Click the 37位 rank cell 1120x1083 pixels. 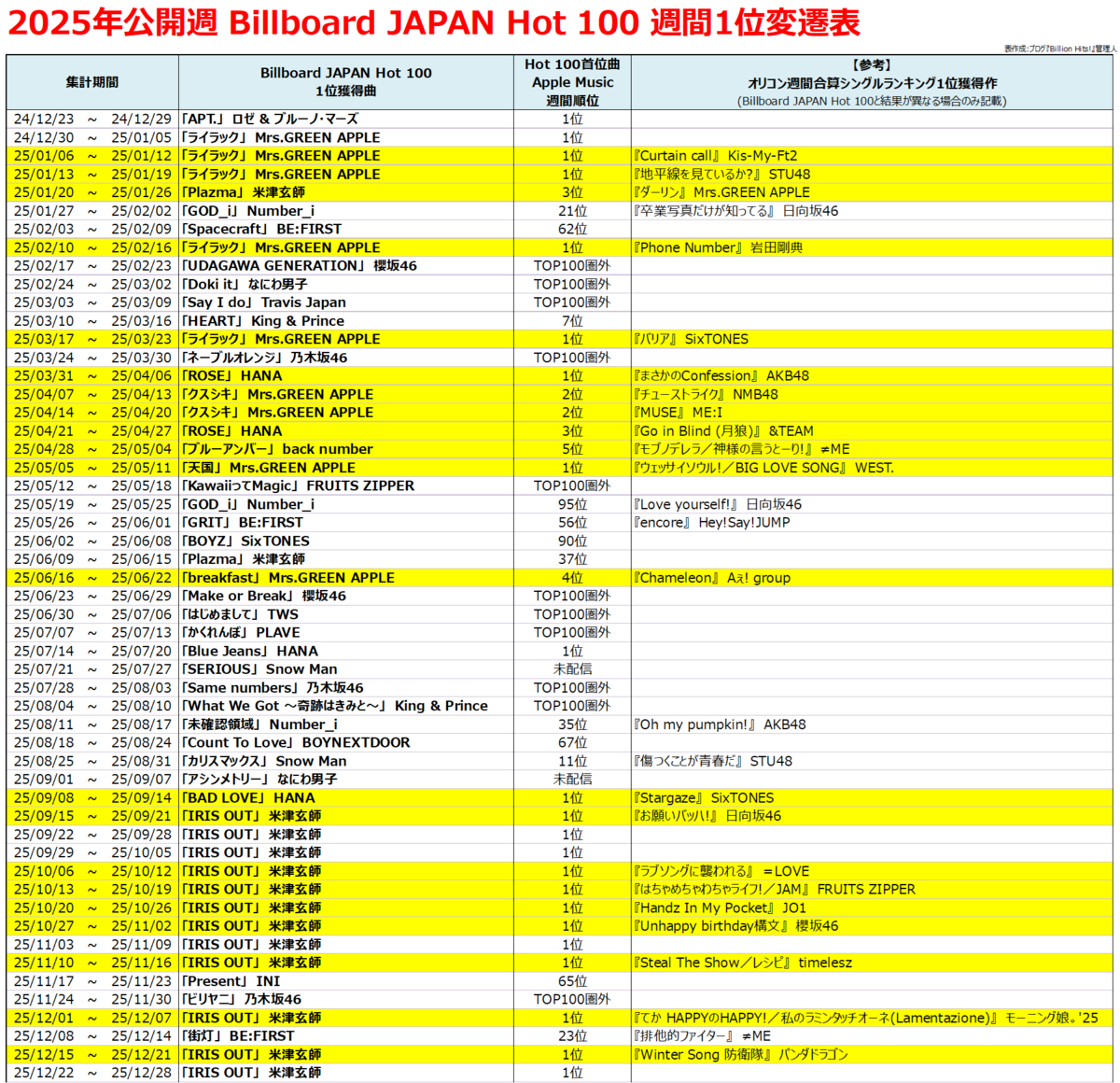[572, 559]
